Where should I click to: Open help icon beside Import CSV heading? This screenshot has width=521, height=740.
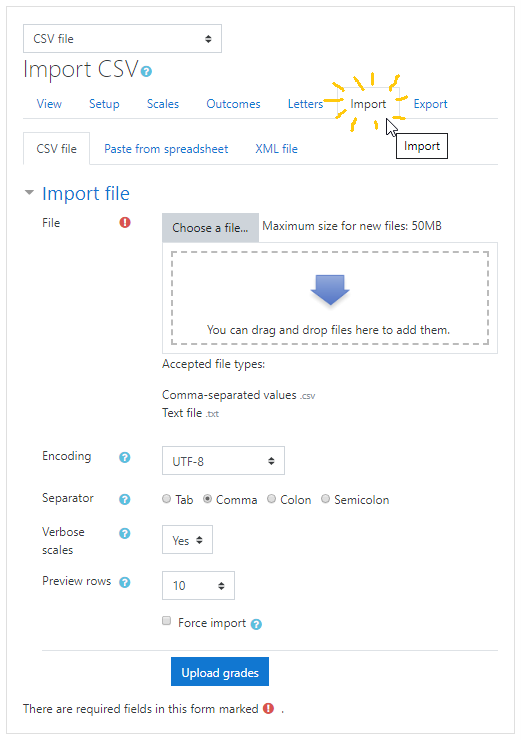click(x=146, y=71)
